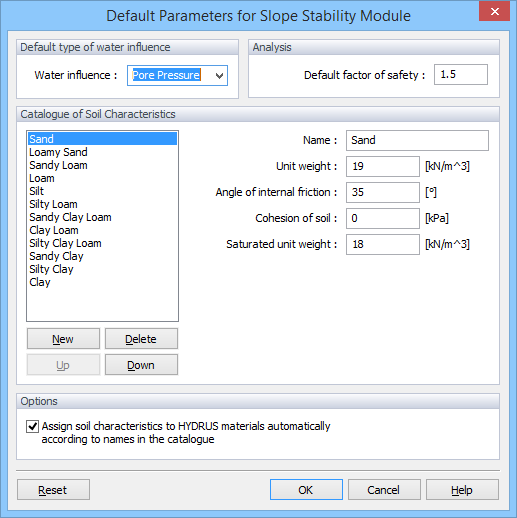Screen dimensions: 517x518
Task: Click the New soil button
Action: 63,339
